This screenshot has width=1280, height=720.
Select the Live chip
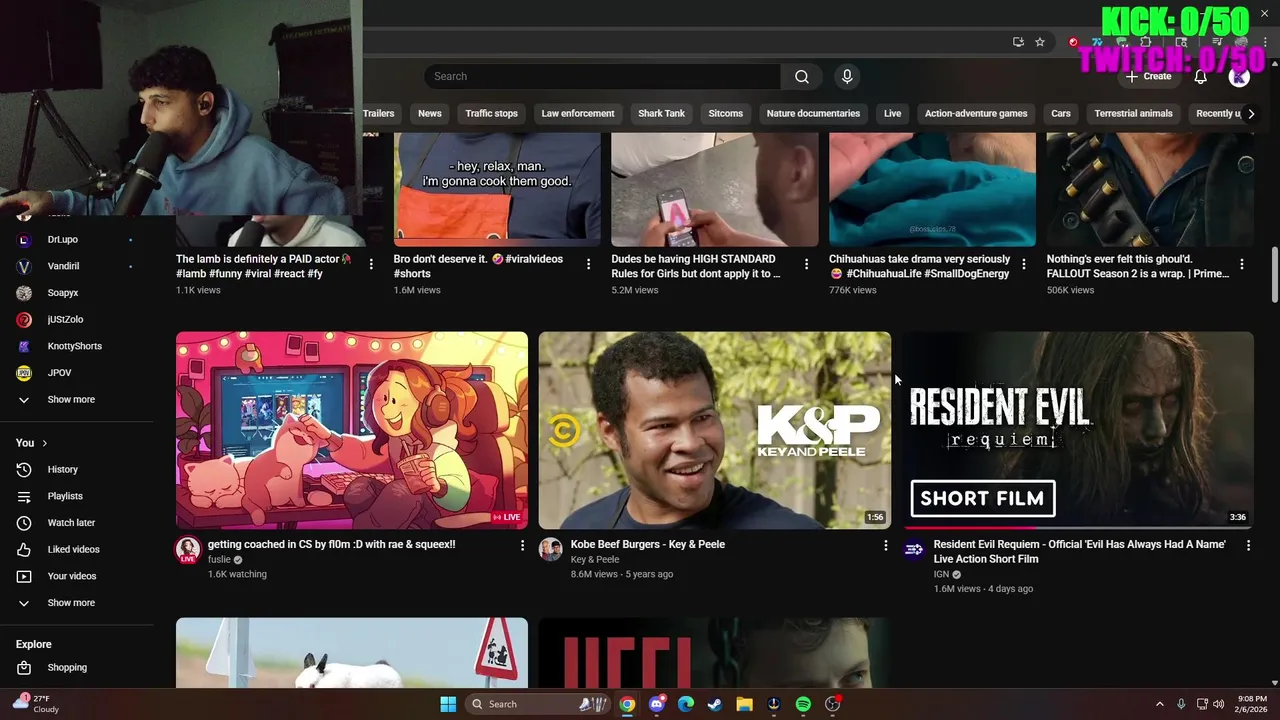[x=892, y=114]
